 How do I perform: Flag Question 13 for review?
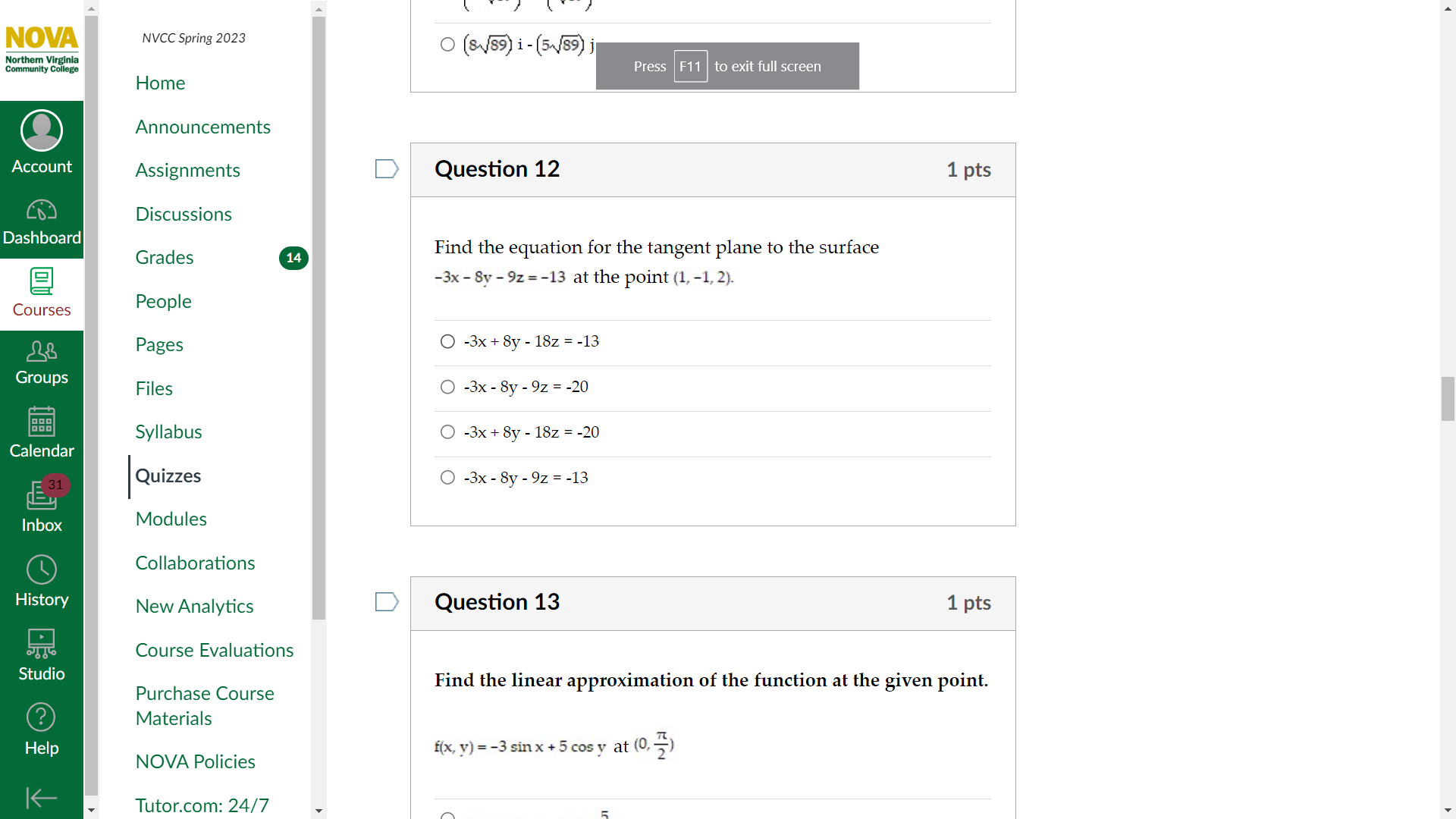[387, 601]
